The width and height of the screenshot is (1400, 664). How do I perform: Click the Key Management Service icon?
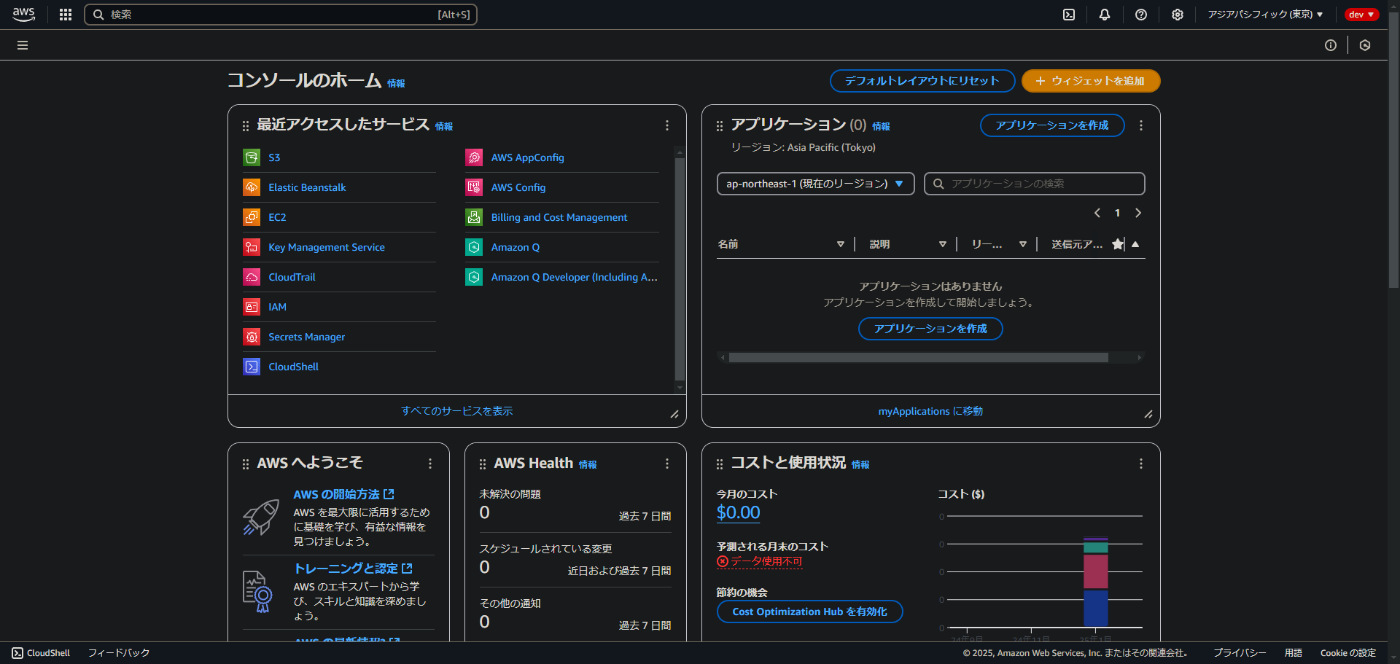pos(251,247)
